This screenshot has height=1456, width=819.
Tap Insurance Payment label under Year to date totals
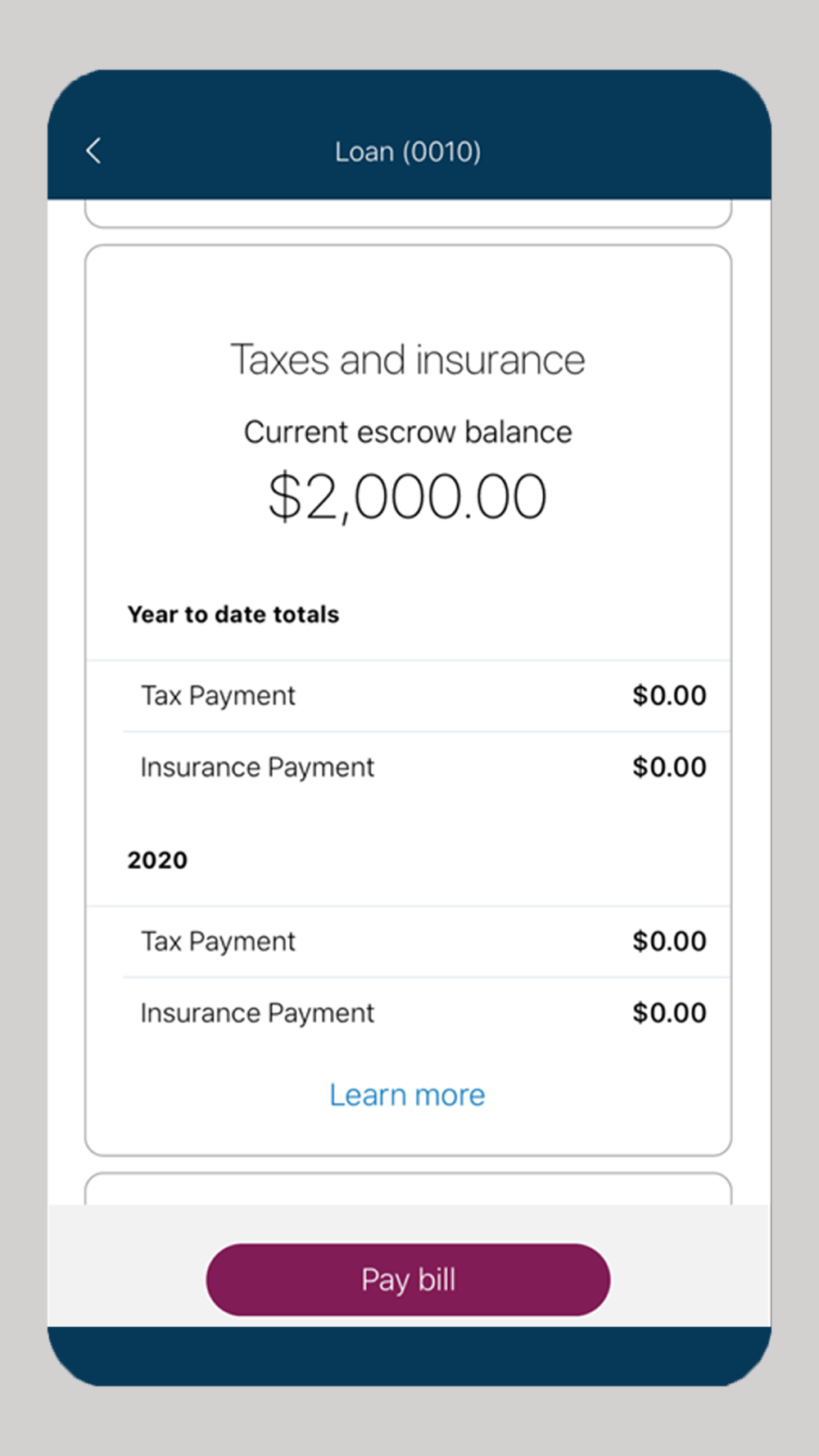257,767
